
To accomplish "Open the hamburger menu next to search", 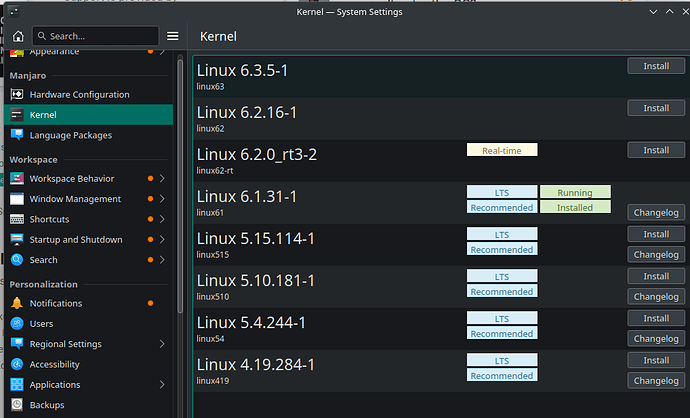I will [x=172, y=36].
